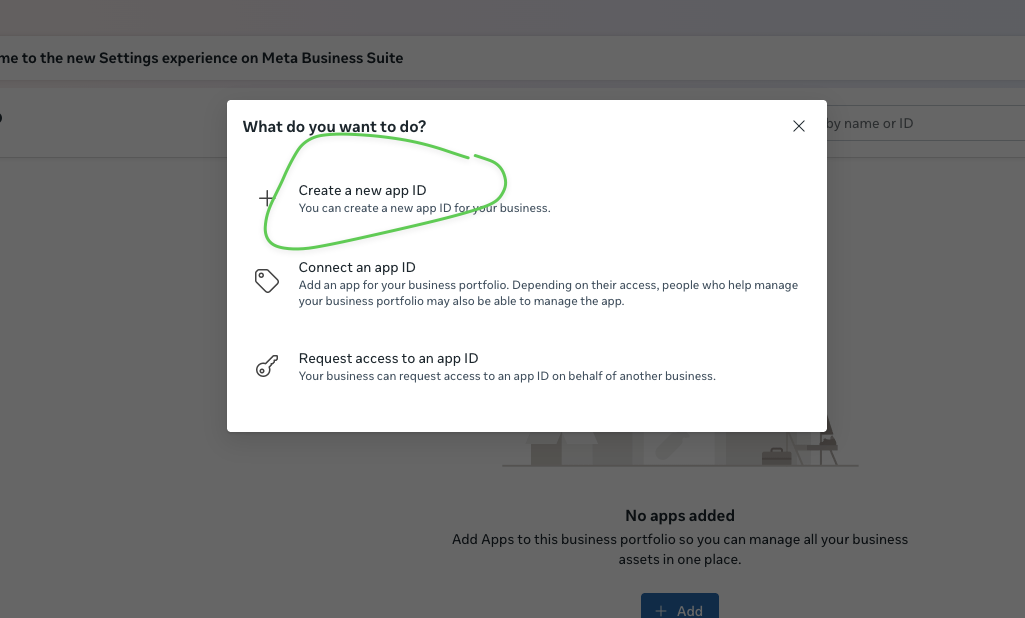
Task: Click the search field labeled by name or ID
Action: coord(920,122)
